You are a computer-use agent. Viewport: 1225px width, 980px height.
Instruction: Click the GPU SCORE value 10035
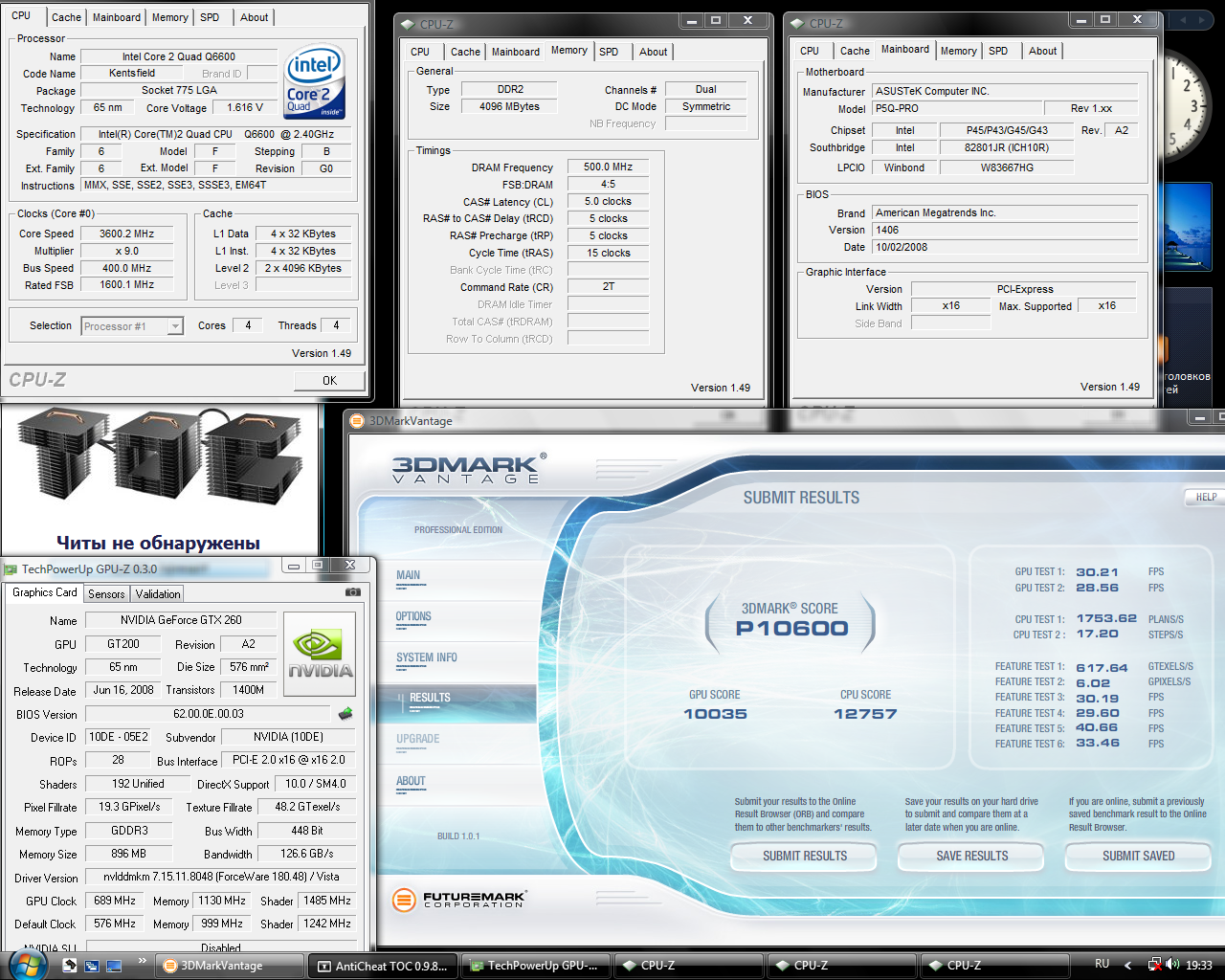pyautogui.click(x=715, y=714)
